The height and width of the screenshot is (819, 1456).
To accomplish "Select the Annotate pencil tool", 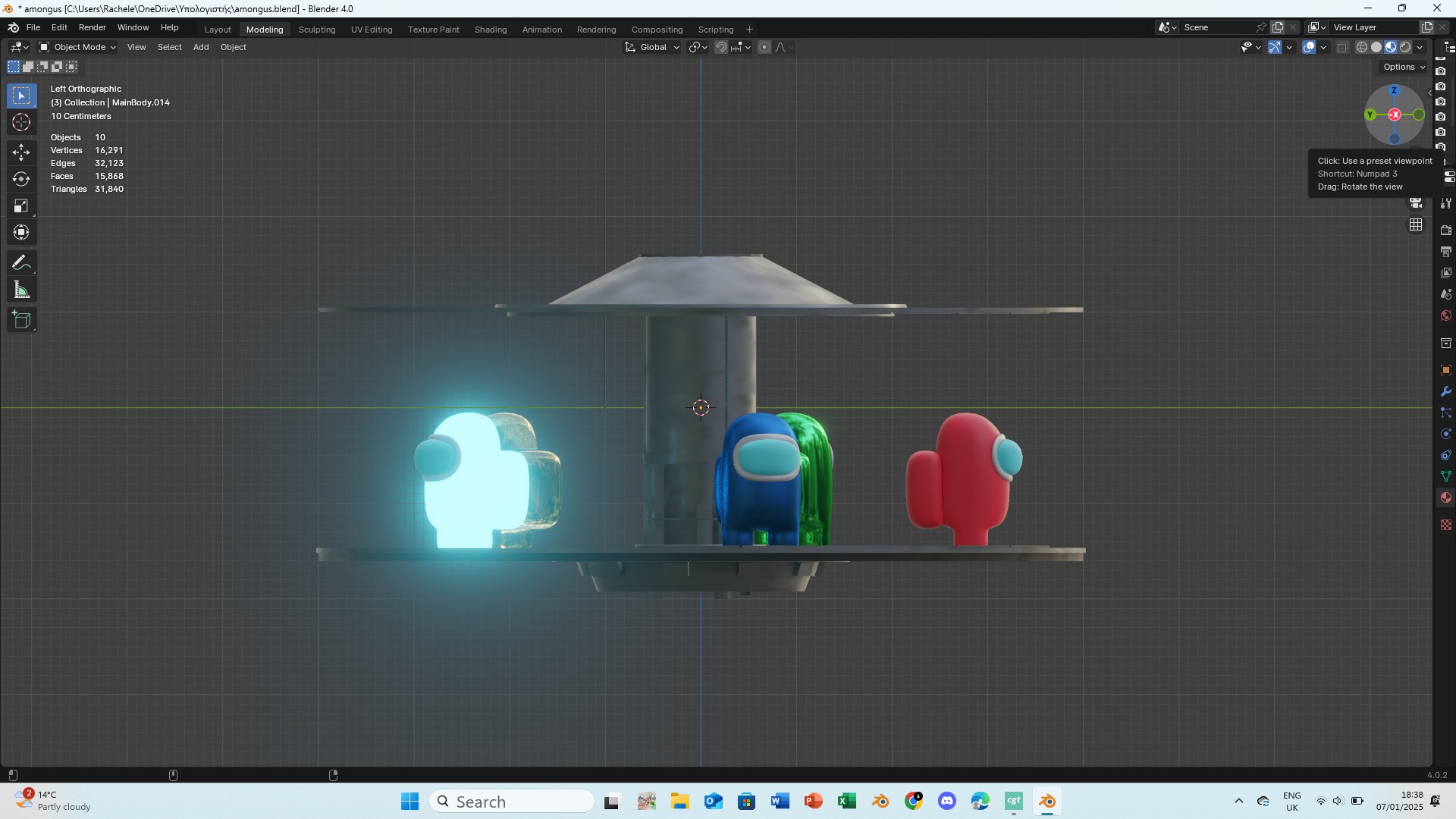I will click(21, 263).
